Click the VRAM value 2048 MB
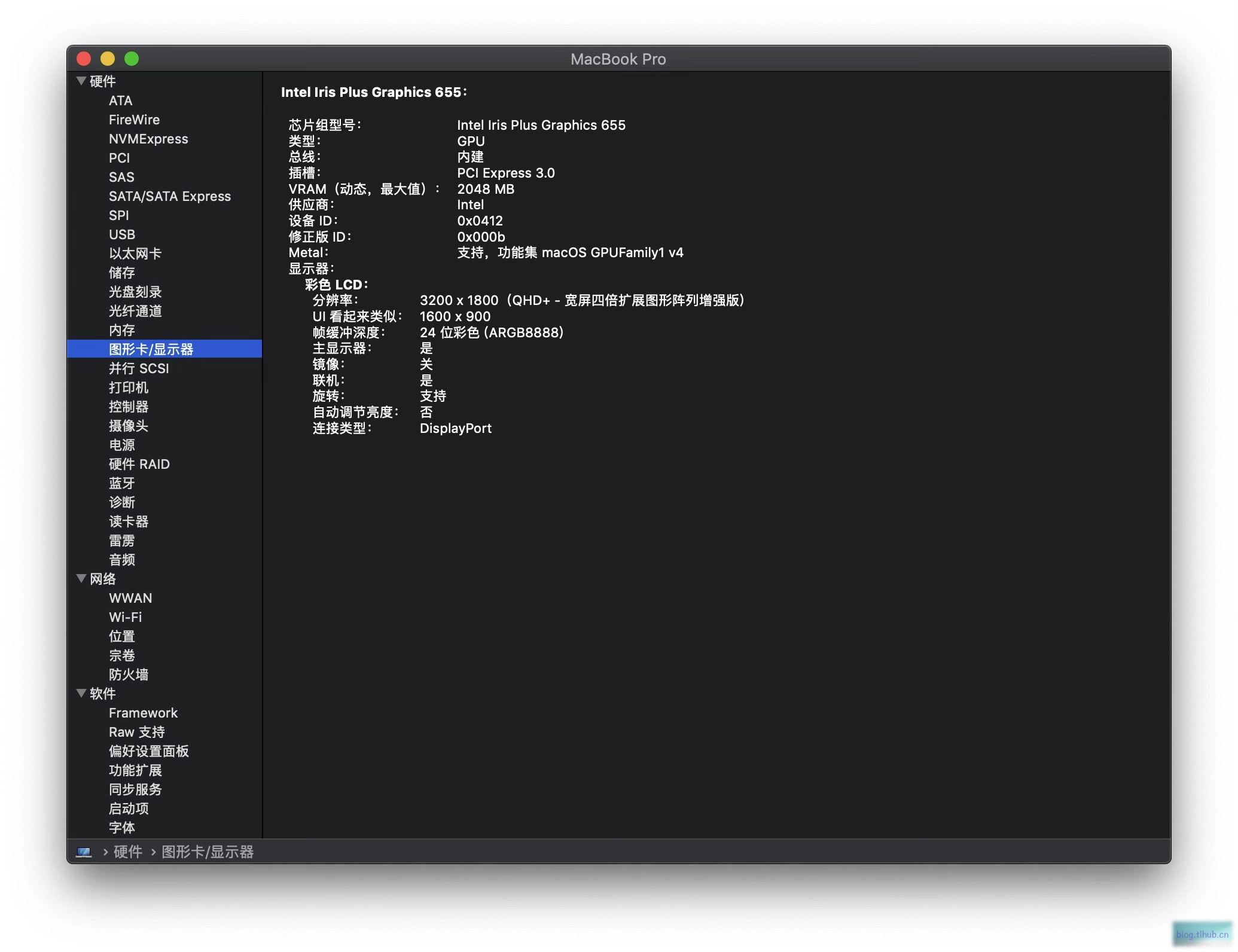 pos(486,189)
